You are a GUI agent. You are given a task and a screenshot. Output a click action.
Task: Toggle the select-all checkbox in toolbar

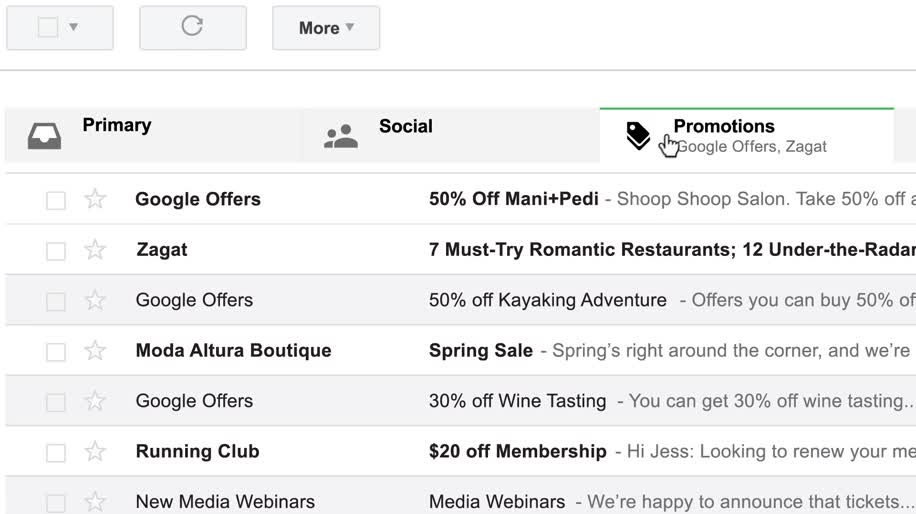point(47,28)
